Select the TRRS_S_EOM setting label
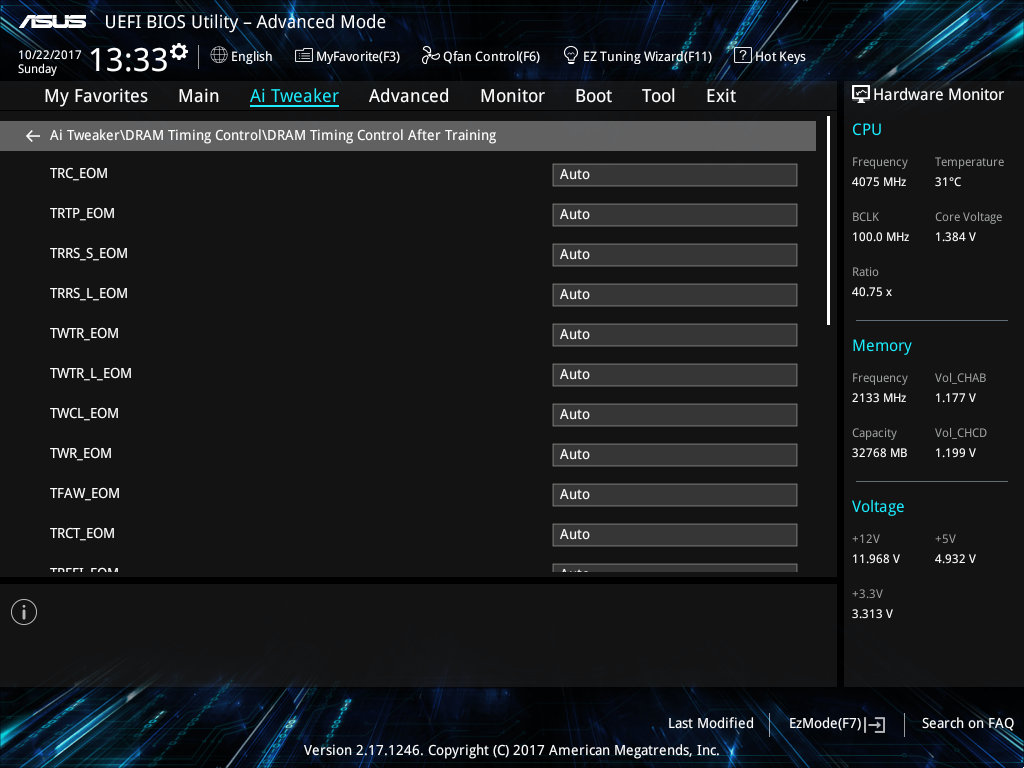Viewport: 1024px width, 768px height. point(89,253)
